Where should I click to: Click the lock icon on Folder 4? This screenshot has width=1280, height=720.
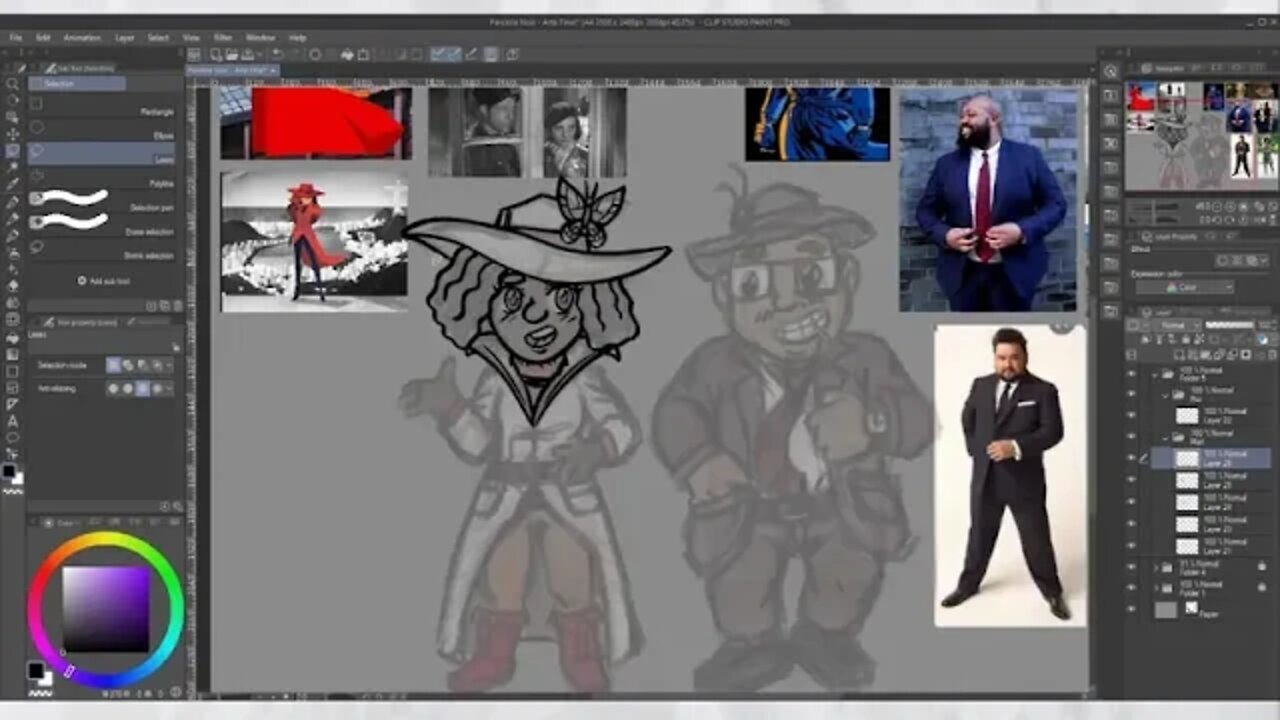(x=1261, y=566)
